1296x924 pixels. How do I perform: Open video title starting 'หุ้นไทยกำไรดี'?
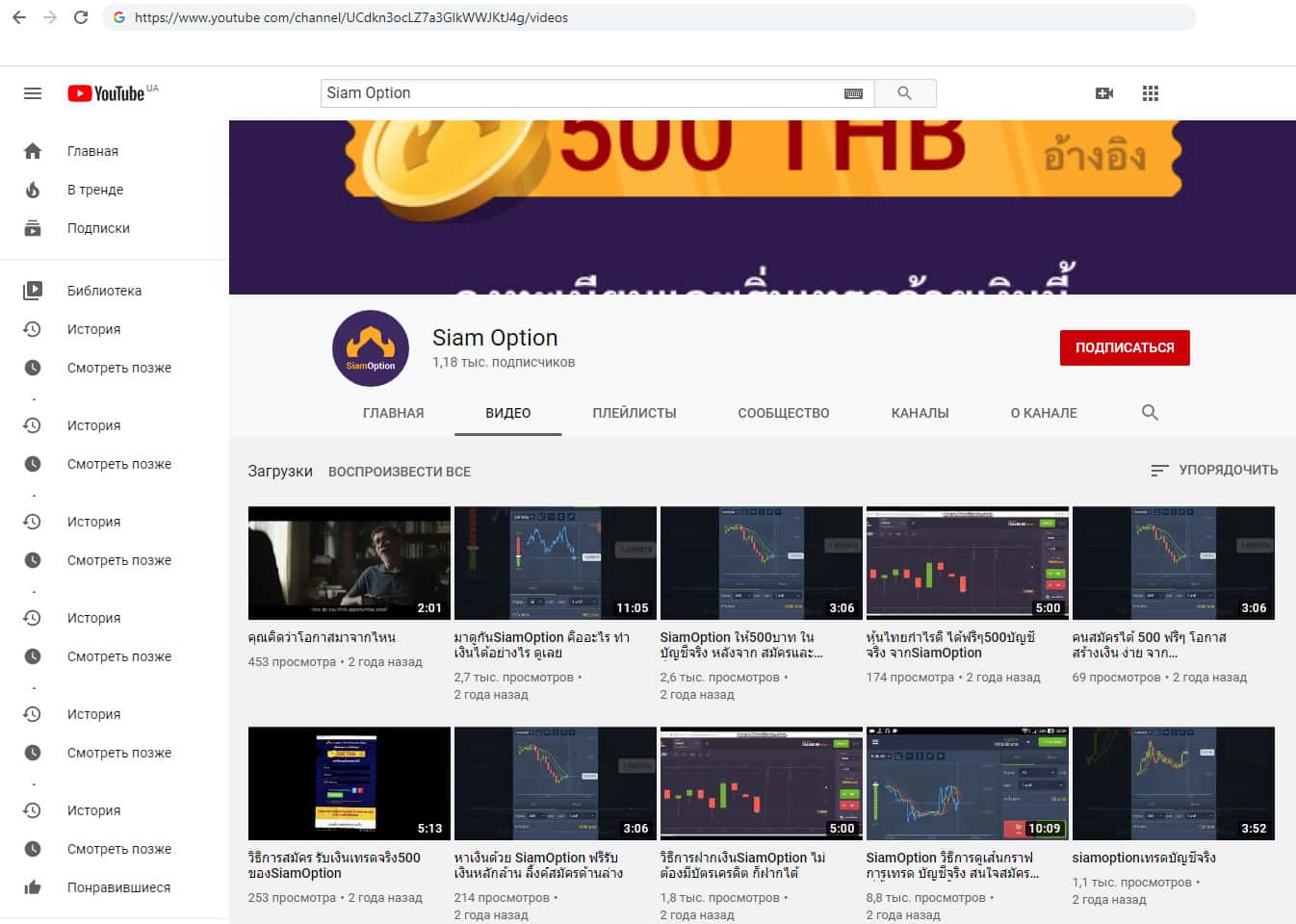coord(951,645)
